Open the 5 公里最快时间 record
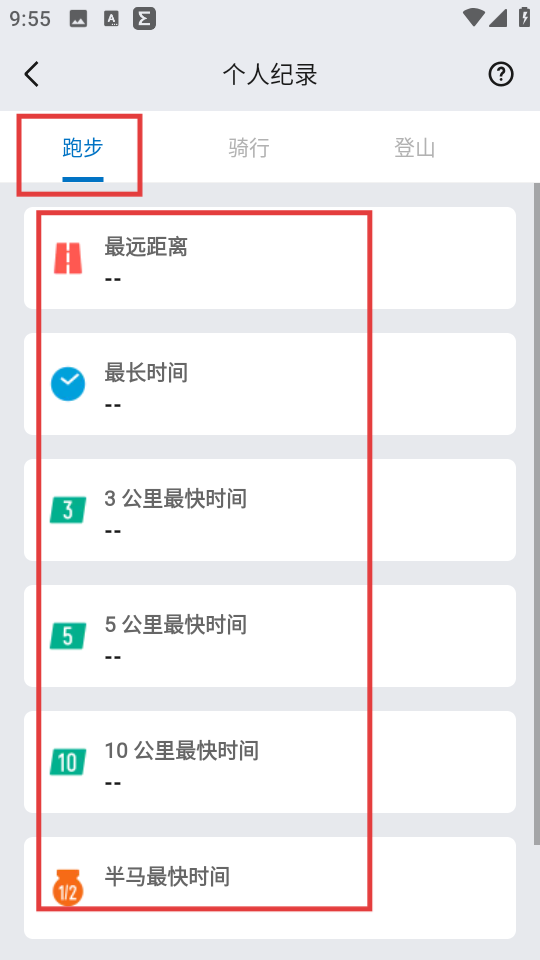 [270, 636]
